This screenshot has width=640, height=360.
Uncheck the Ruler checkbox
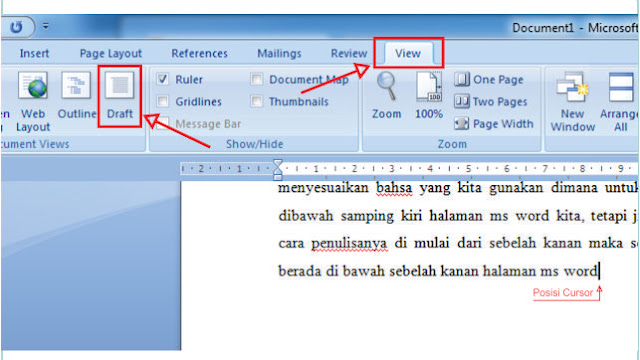[162, 79]
